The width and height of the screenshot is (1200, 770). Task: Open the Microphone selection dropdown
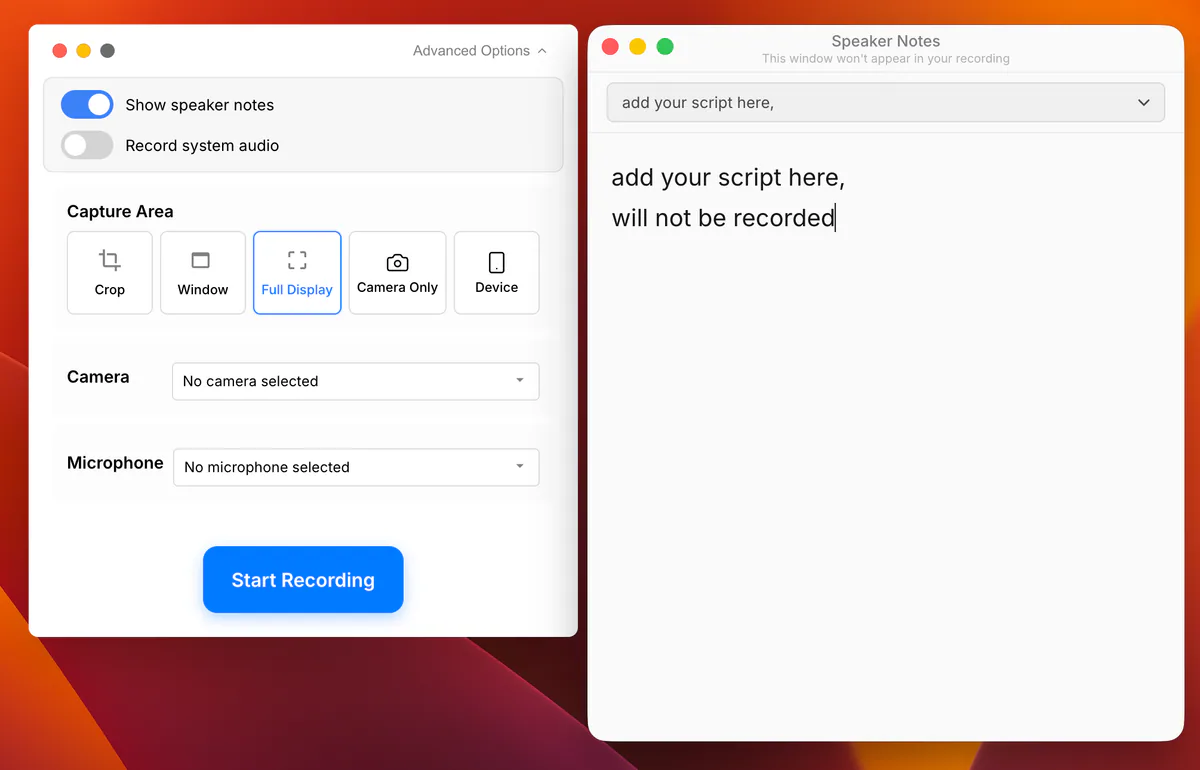pos(356,467)
